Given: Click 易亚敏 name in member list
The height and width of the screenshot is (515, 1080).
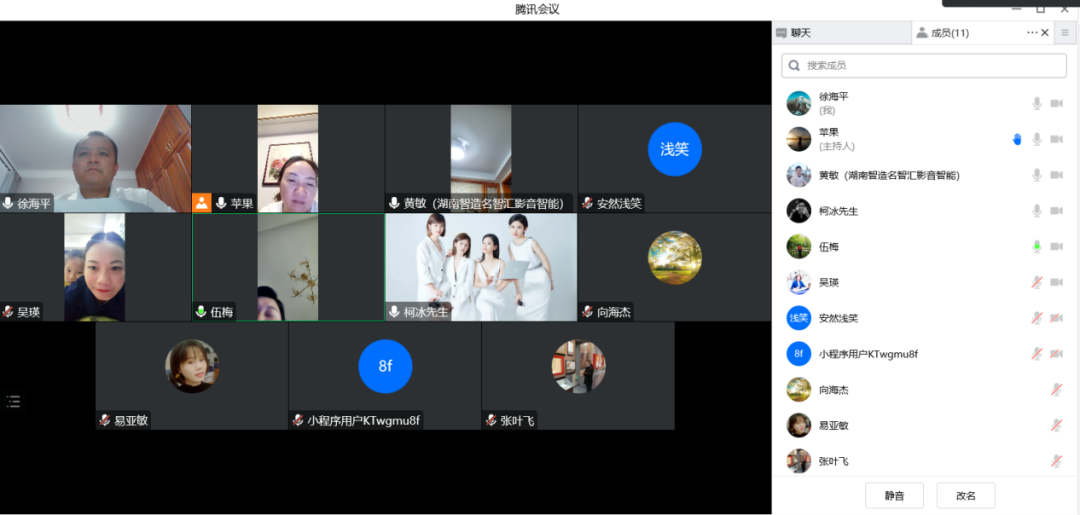Looking at the screenshot, I should pos(833,425).
